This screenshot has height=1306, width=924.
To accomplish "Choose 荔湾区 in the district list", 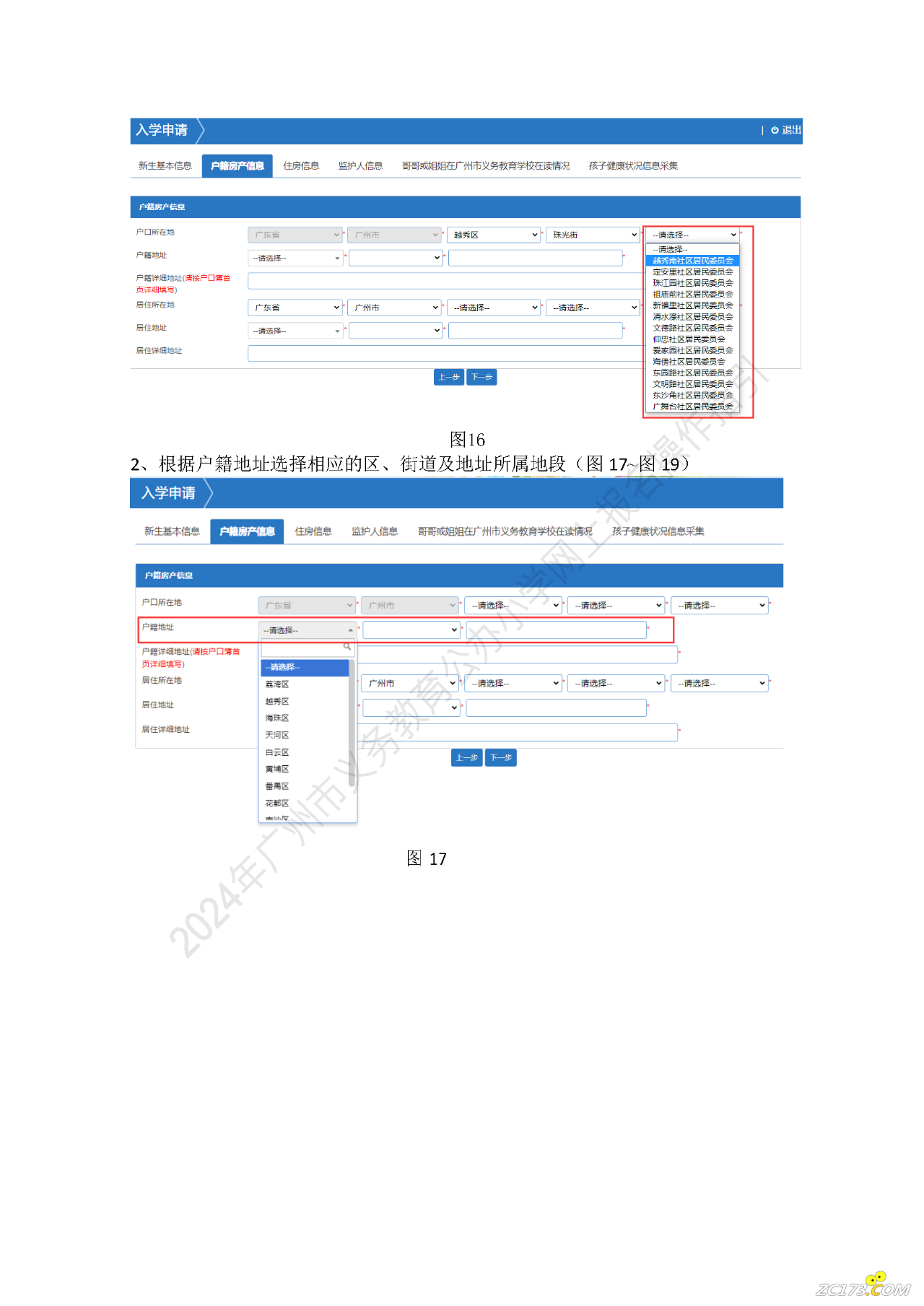I will (304, 684).
